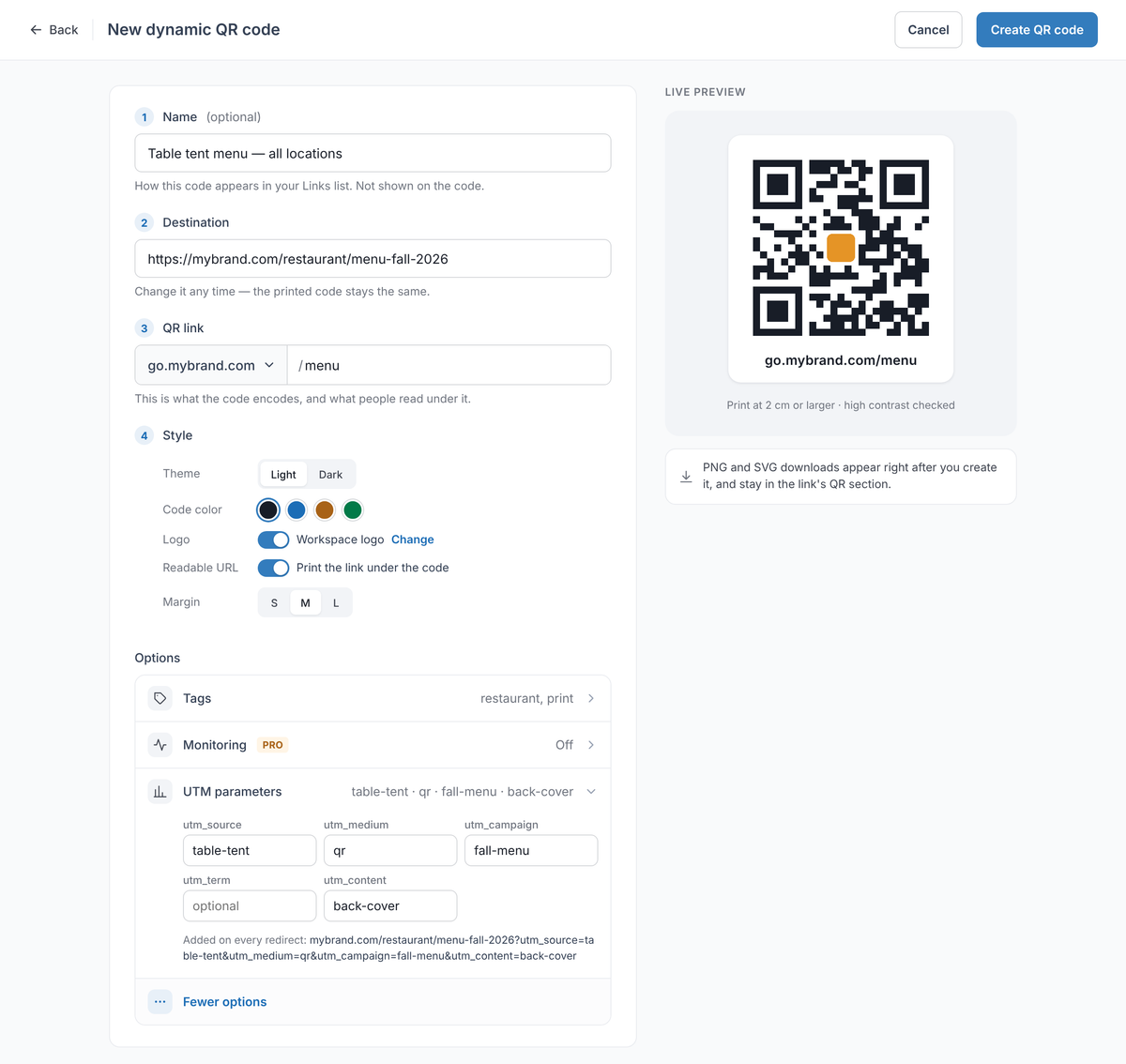Set margin to L
Viewport: 1126px width, 1064px height.
336,603
